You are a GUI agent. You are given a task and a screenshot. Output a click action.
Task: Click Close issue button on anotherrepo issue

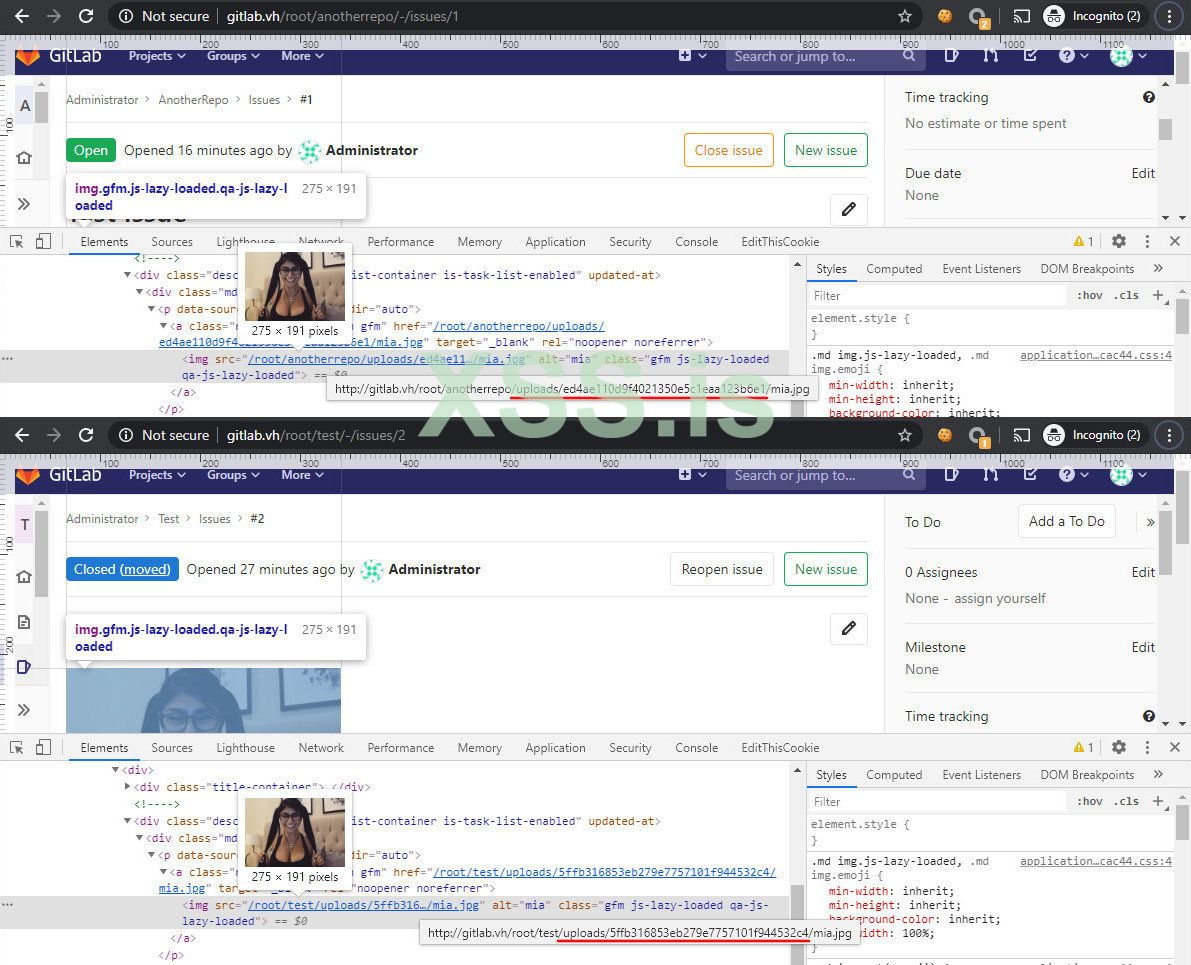point(728,150)
